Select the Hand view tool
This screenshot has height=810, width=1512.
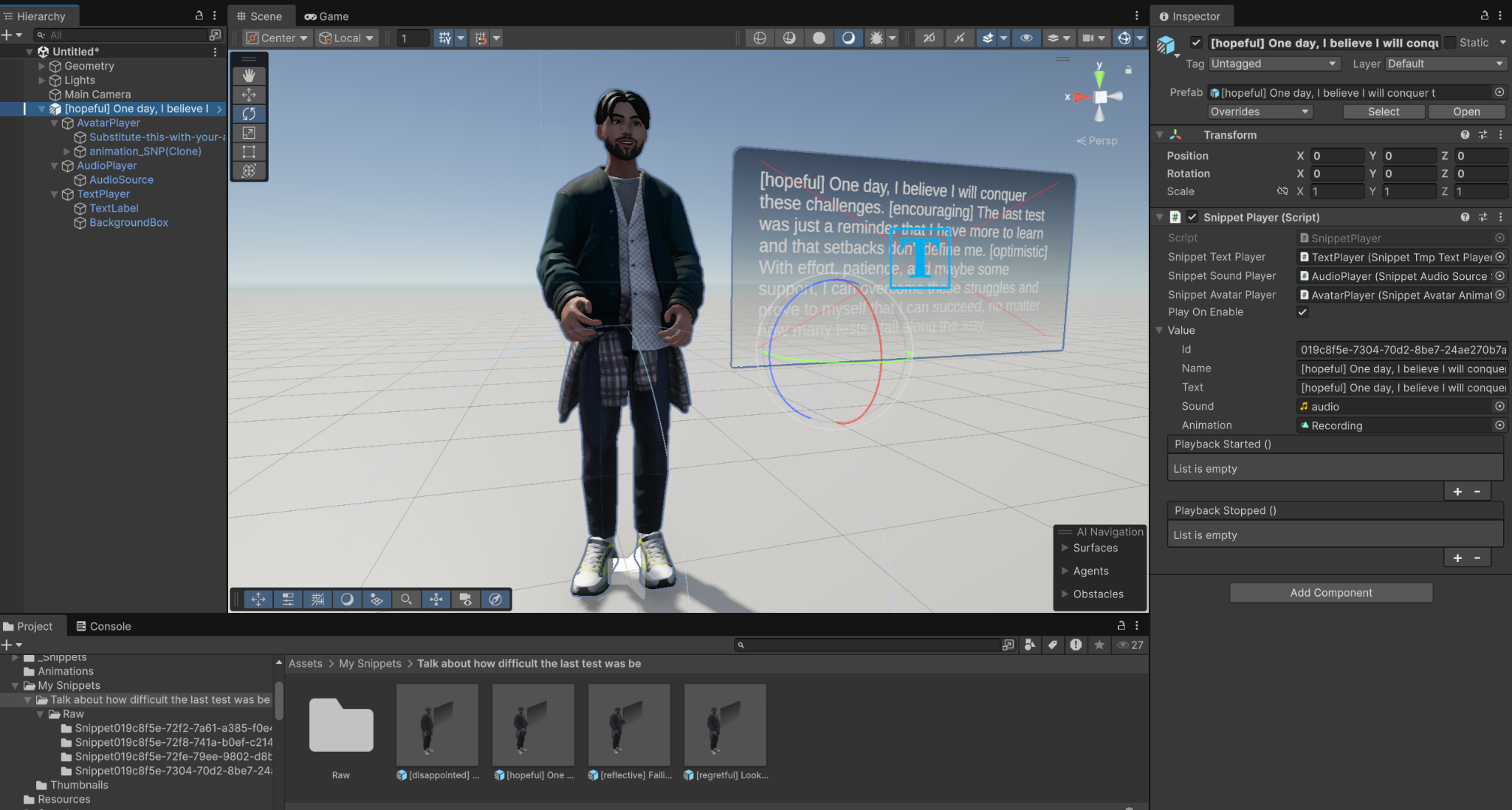[249, 75]
